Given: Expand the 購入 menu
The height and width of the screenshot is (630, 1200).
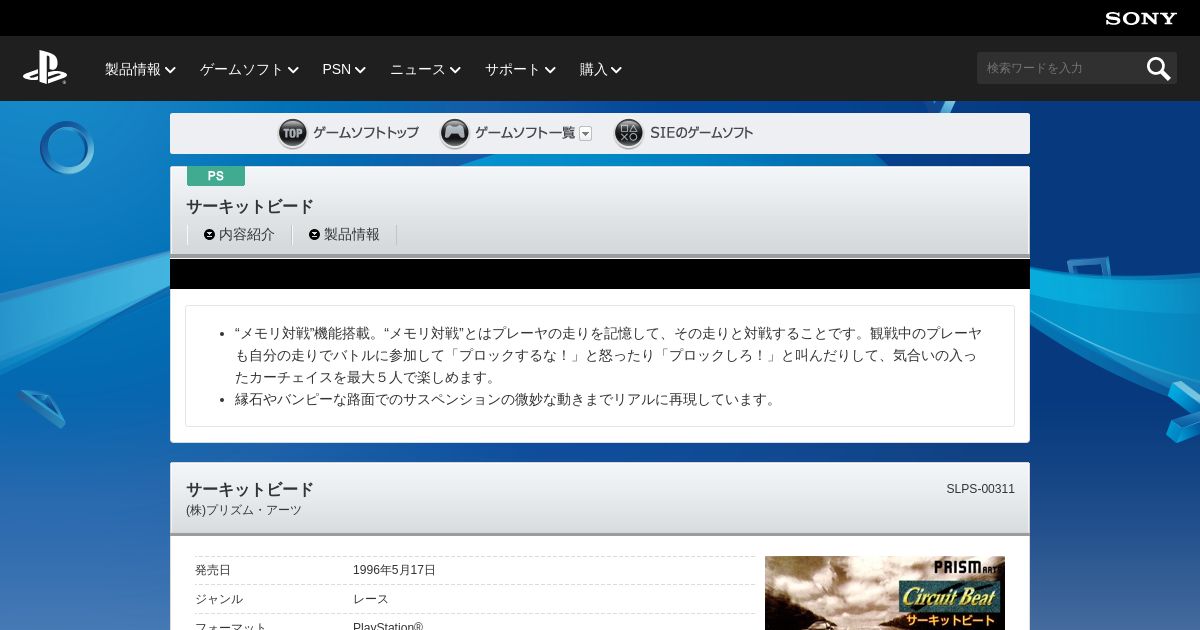Looking at the screenshot, I should tap(601, 69).
